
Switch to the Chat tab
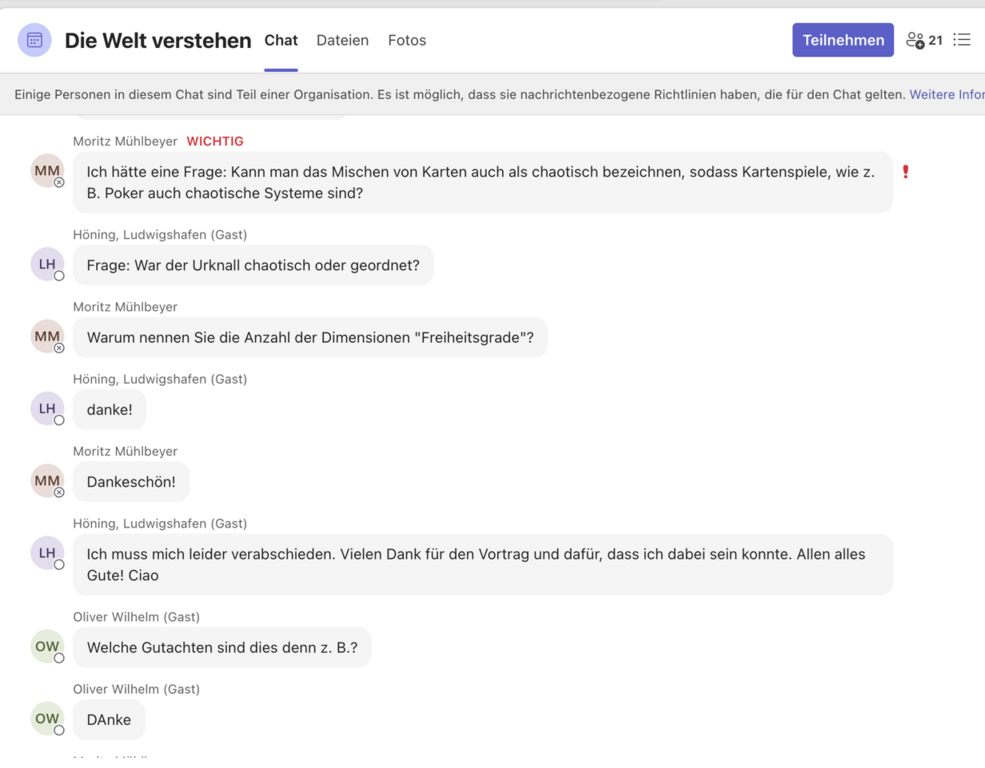tap(281, 40)
